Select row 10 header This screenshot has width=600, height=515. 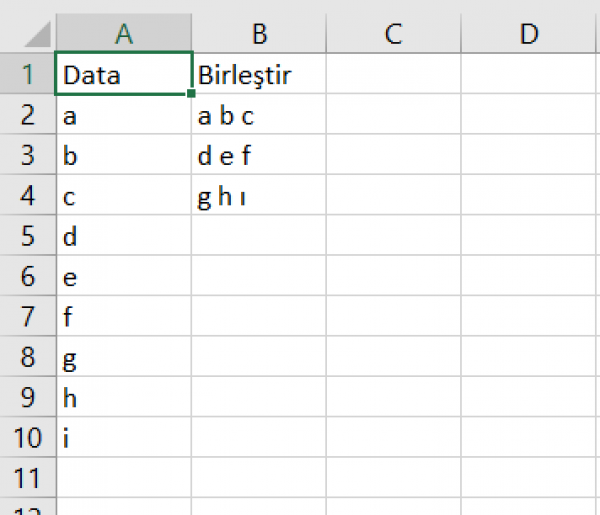coord(28,437)
